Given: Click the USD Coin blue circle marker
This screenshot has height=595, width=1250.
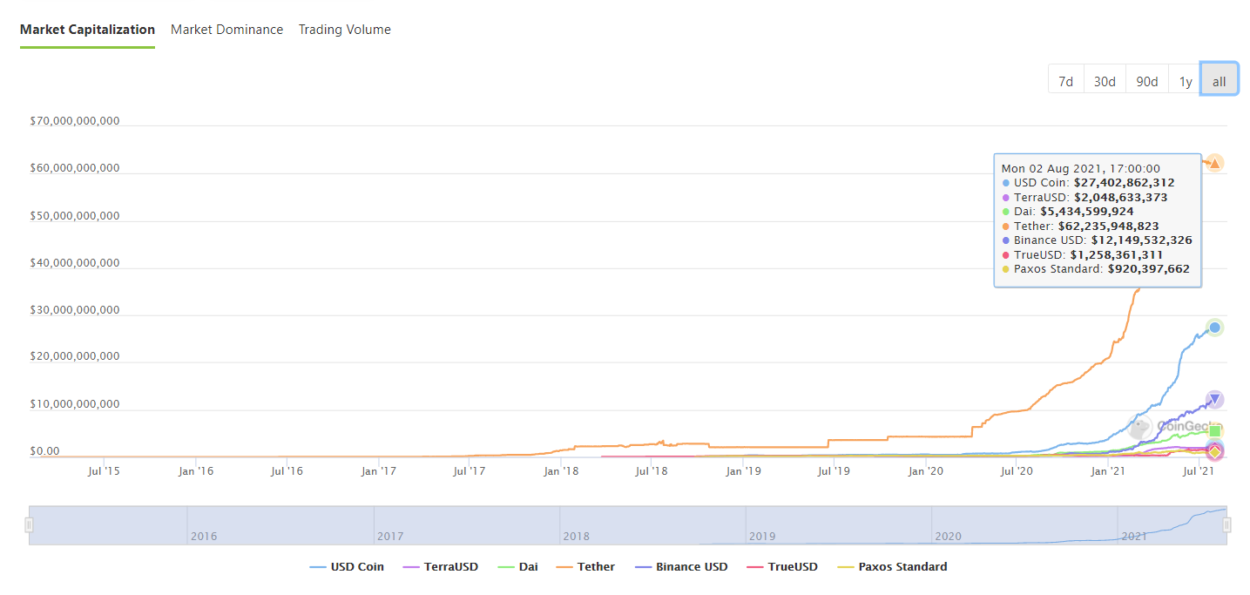Looking at the screenshot, I should tap(1215, 327).
